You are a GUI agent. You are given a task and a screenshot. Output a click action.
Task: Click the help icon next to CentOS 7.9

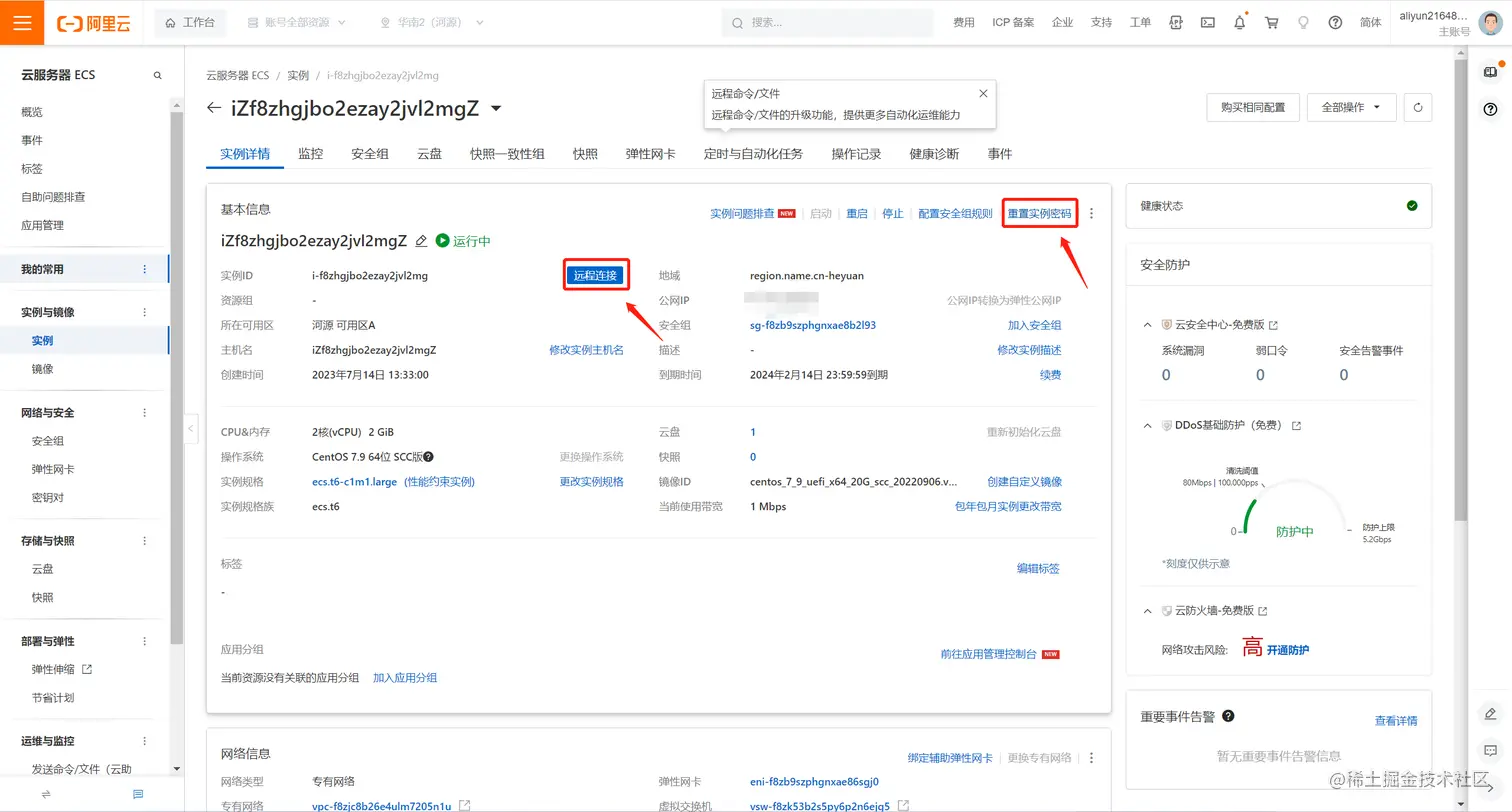click(428, 457)
